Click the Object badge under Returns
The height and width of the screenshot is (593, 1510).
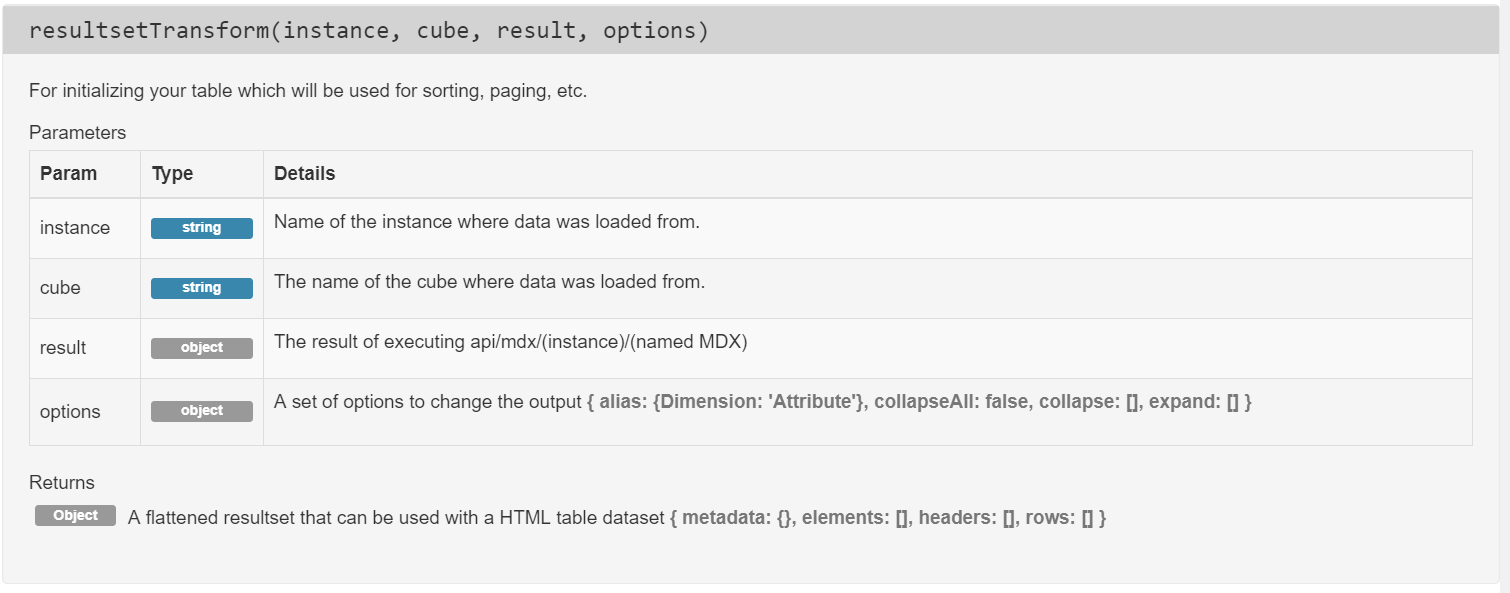[76, 516]
